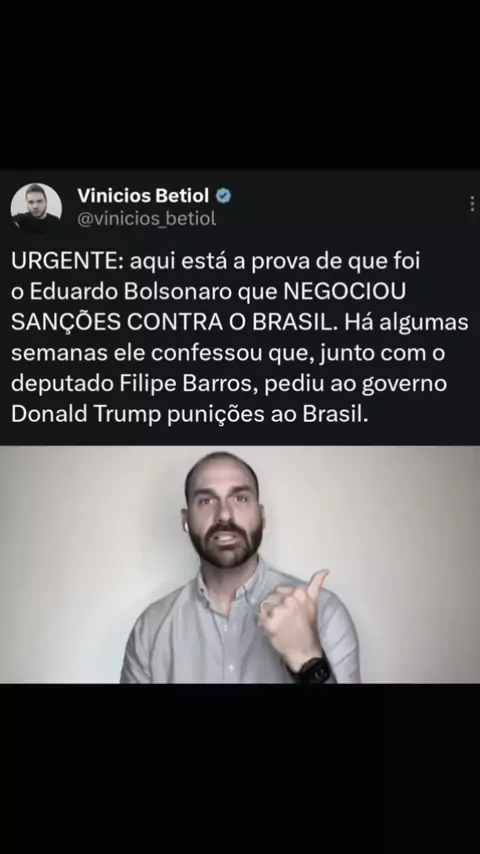Image resolution: width=480 pixels, height=854 pixels.
Task: Open the @vinicios_betiol handle
Action: [147, 218]
